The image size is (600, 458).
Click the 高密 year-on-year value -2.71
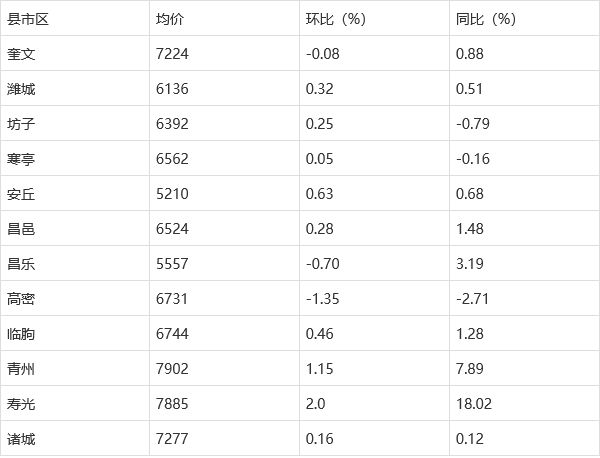point(470,299)
